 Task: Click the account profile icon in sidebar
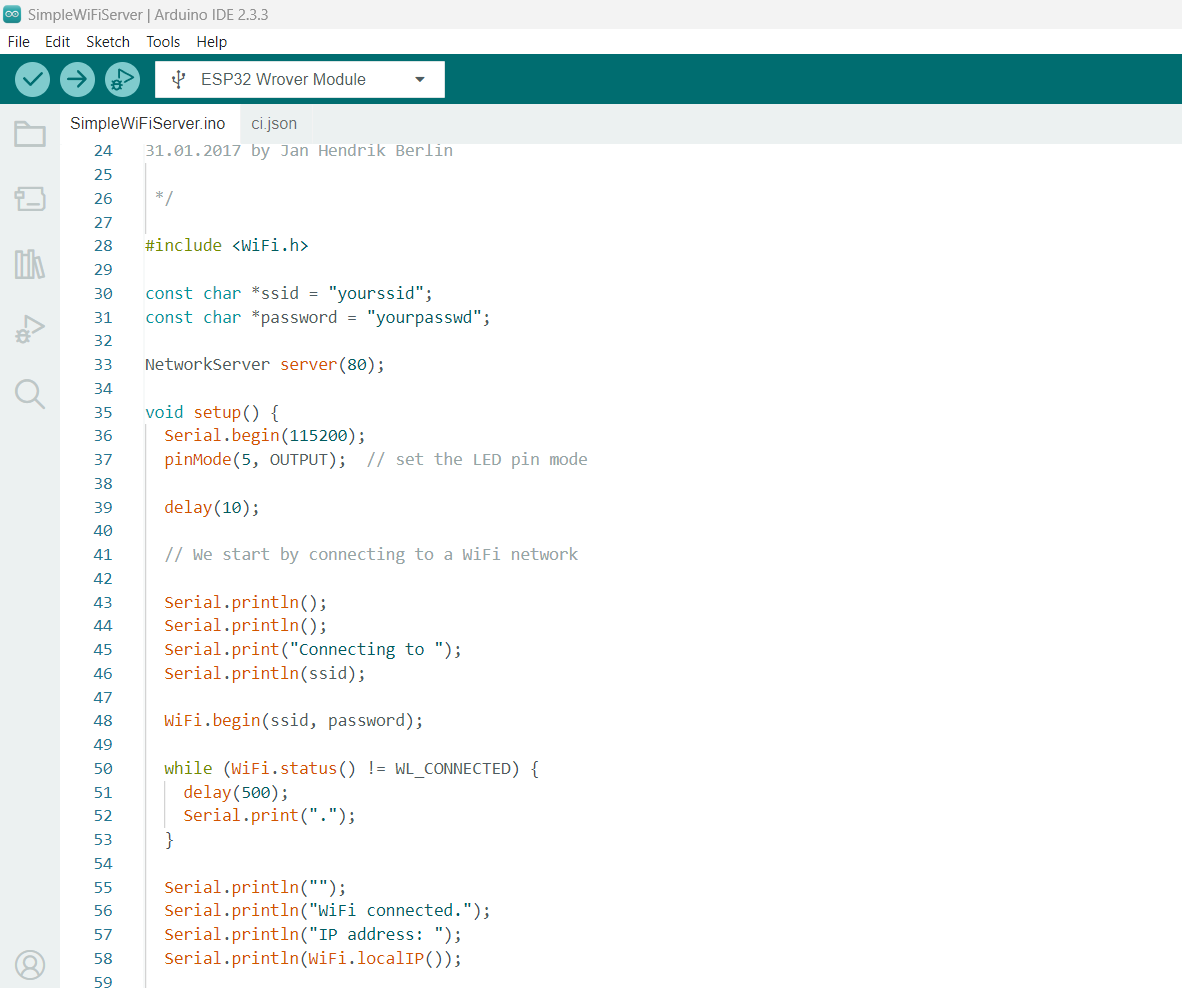(30, 965)
